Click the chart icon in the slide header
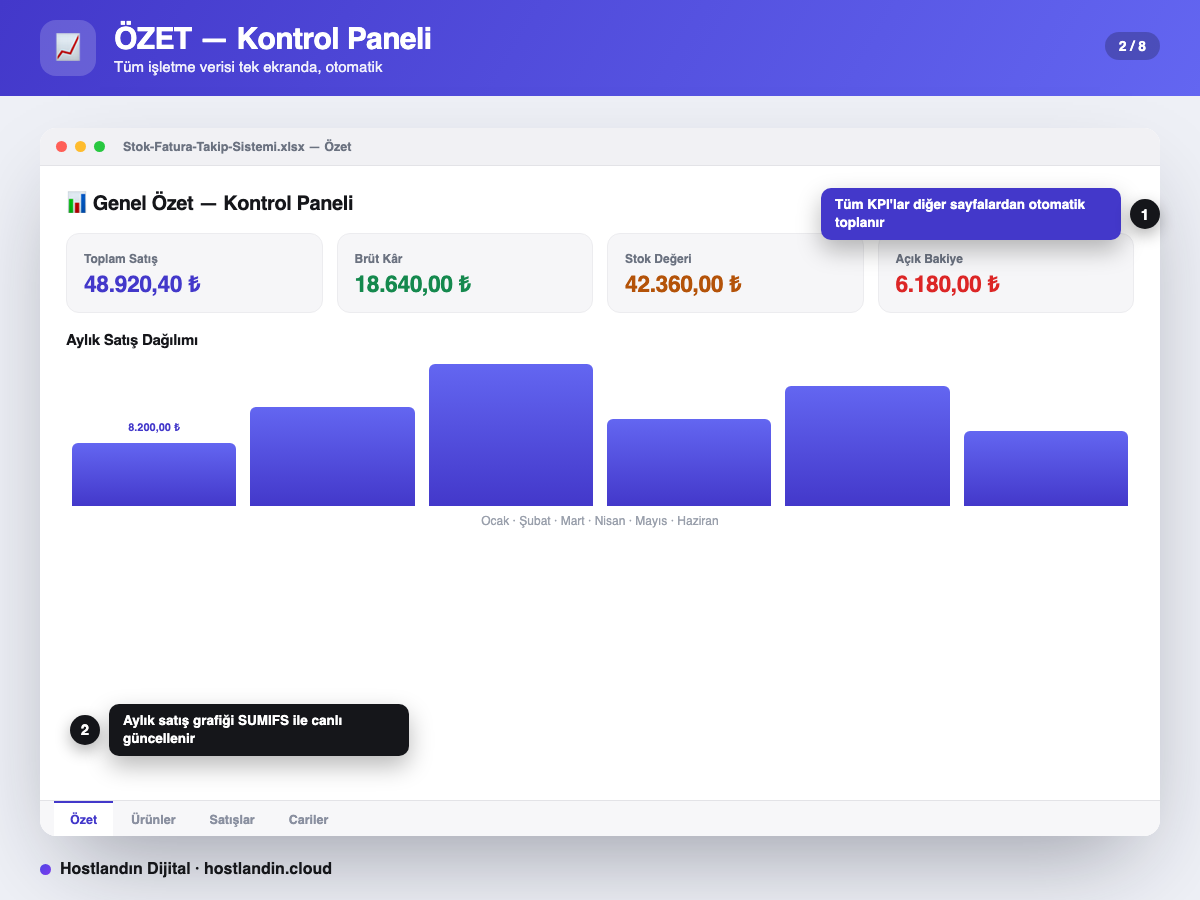Screen dimensions: 1200x900 coord(68,47)
